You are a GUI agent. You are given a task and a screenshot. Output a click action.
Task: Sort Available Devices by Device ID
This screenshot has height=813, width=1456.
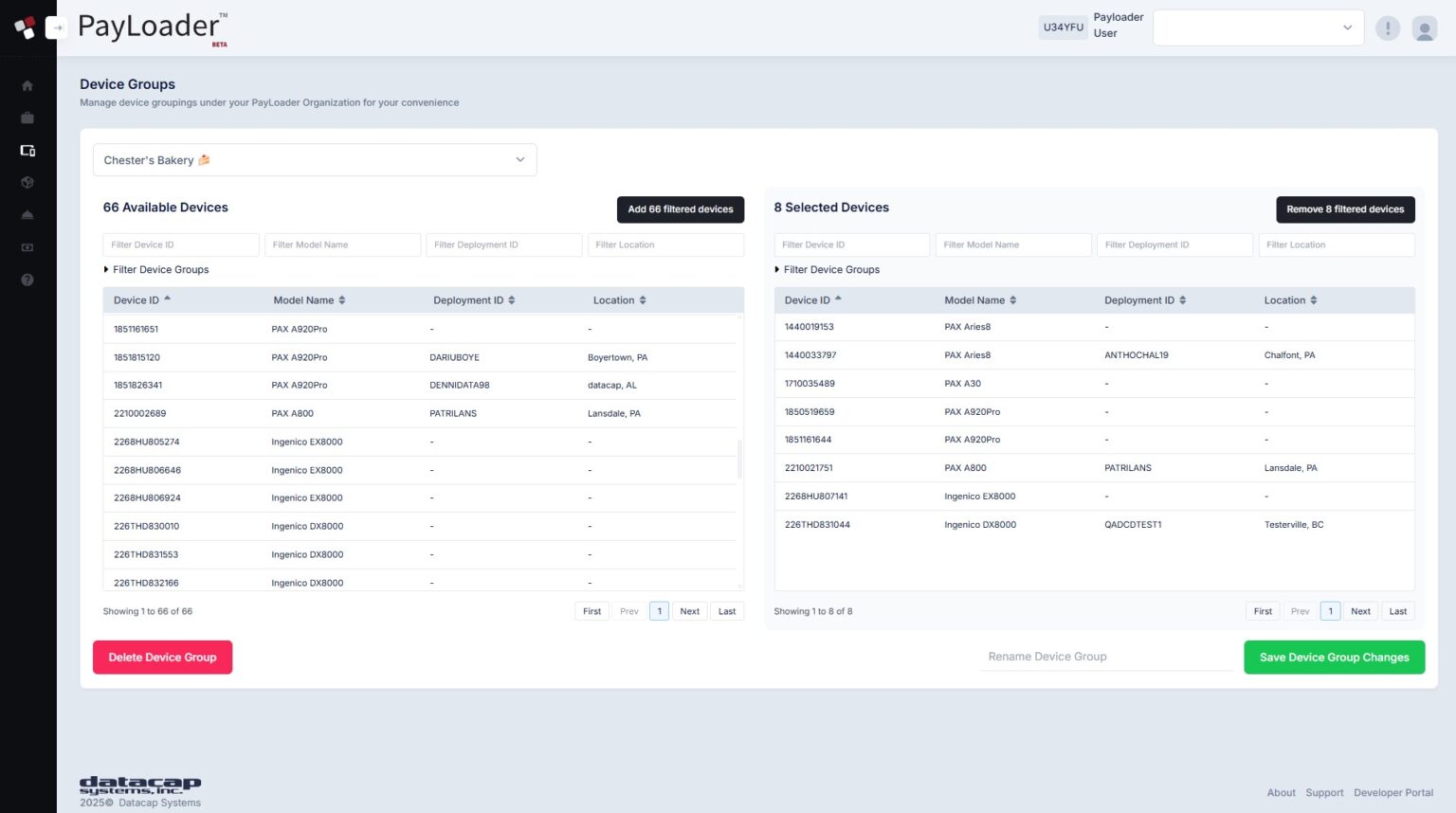coord(142,300)
